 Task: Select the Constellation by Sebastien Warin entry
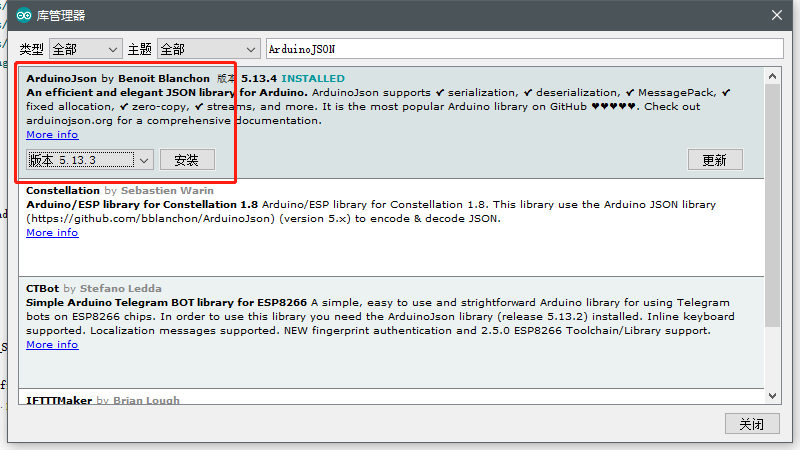click(391, 228)
